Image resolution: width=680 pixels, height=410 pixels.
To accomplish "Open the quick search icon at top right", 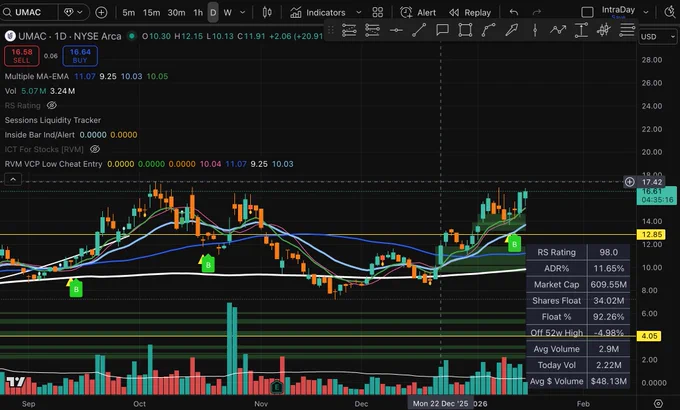I will [x=670, y=12].
